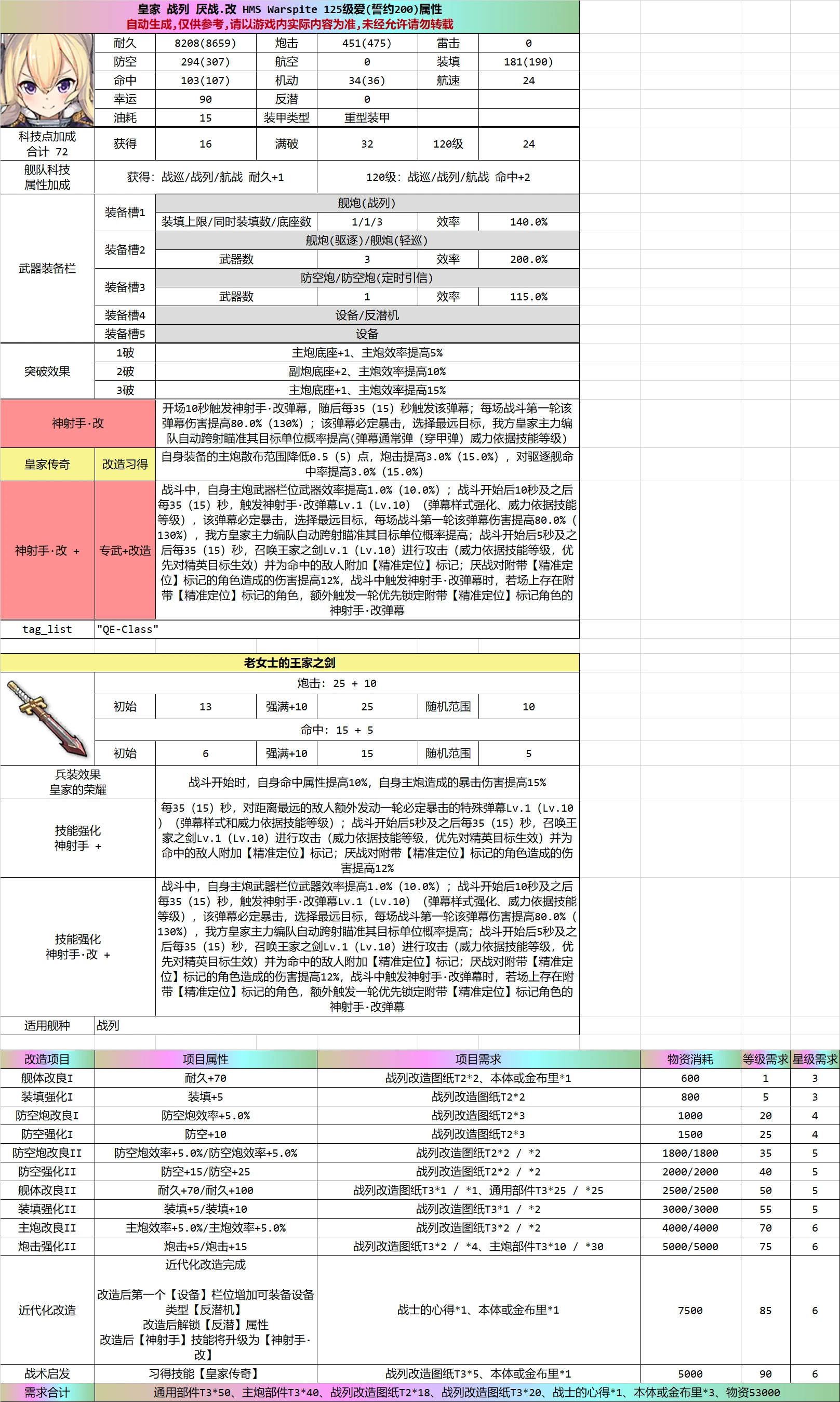Select the 2破 effect '副炮底座+2' text
This screenshot has width=840, height=1402.
[367, 372]
